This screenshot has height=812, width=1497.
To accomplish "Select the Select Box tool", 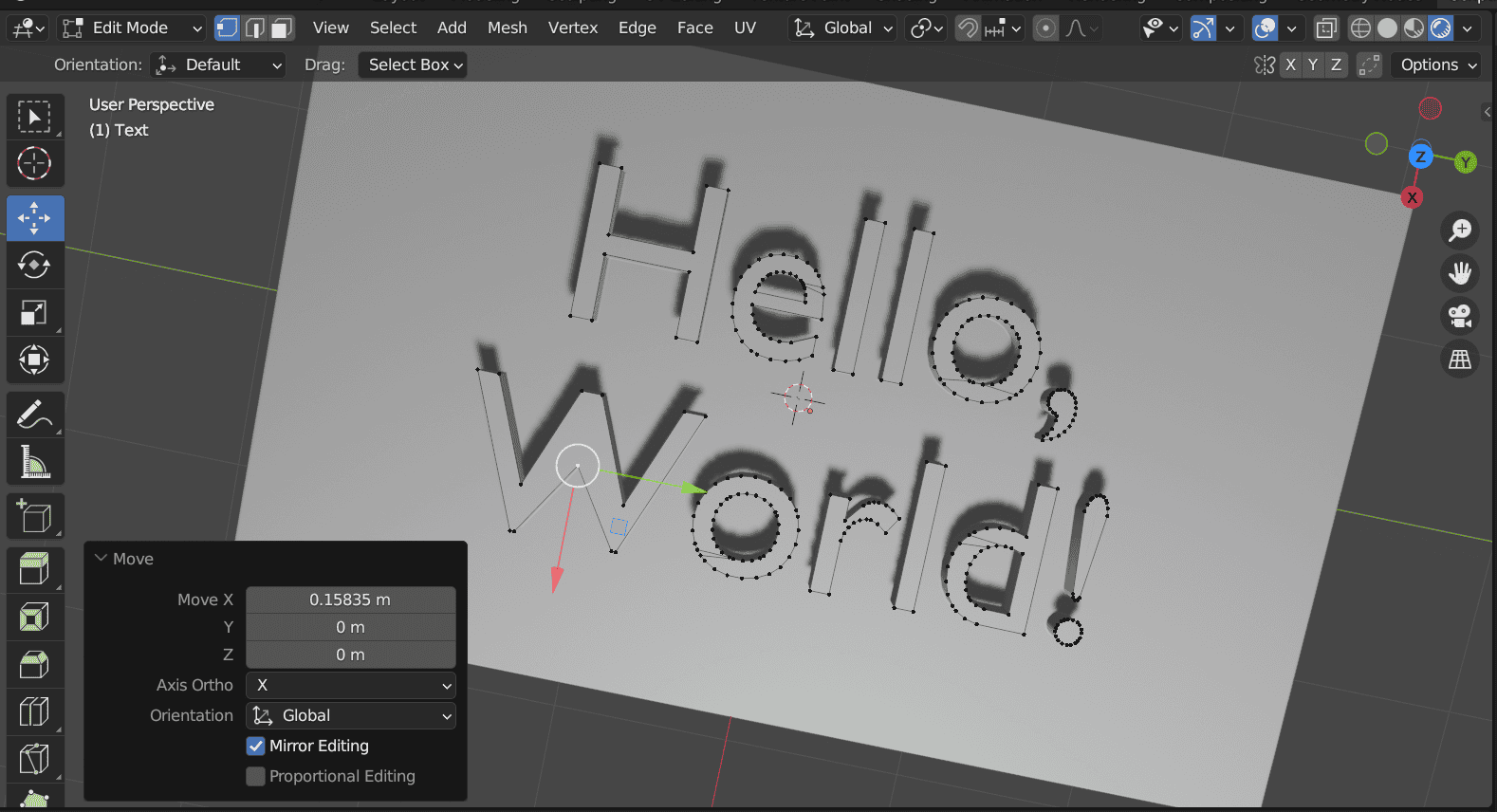I will [x=35, y=117].
